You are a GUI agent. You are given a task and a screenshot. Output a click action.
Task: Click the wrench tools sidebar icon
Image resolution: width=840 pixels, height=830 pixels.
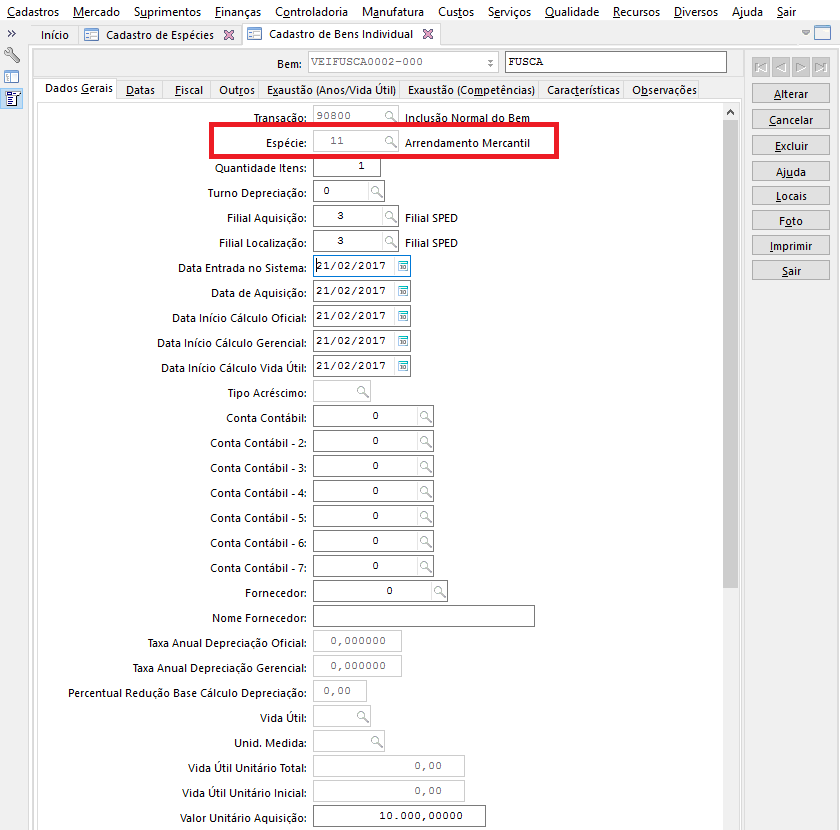point(12,55)
